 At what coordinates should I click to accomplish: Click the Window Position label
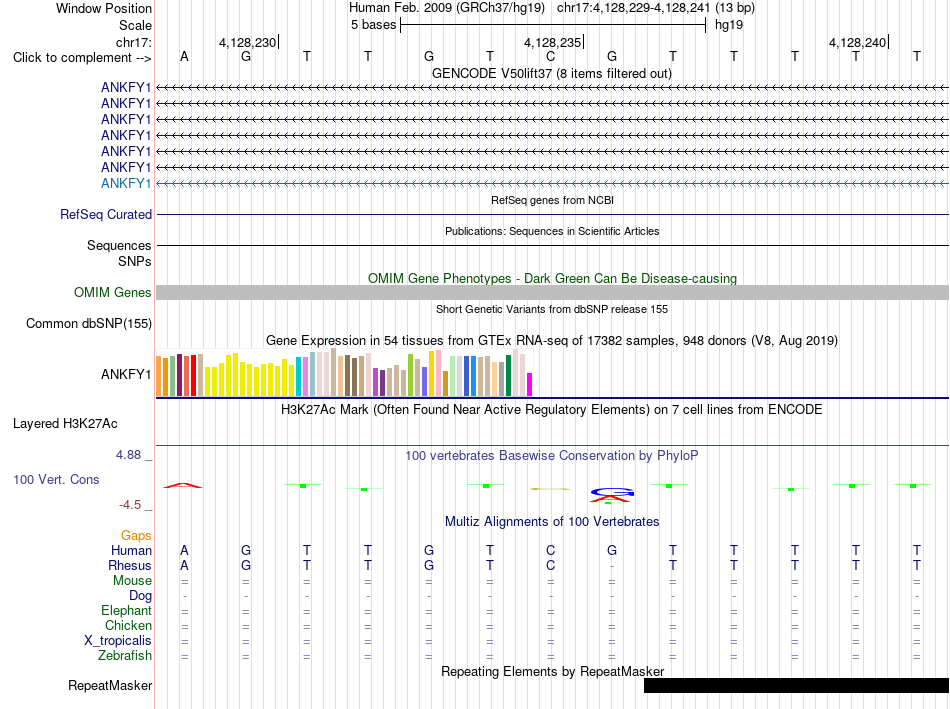tap(104, 8)
